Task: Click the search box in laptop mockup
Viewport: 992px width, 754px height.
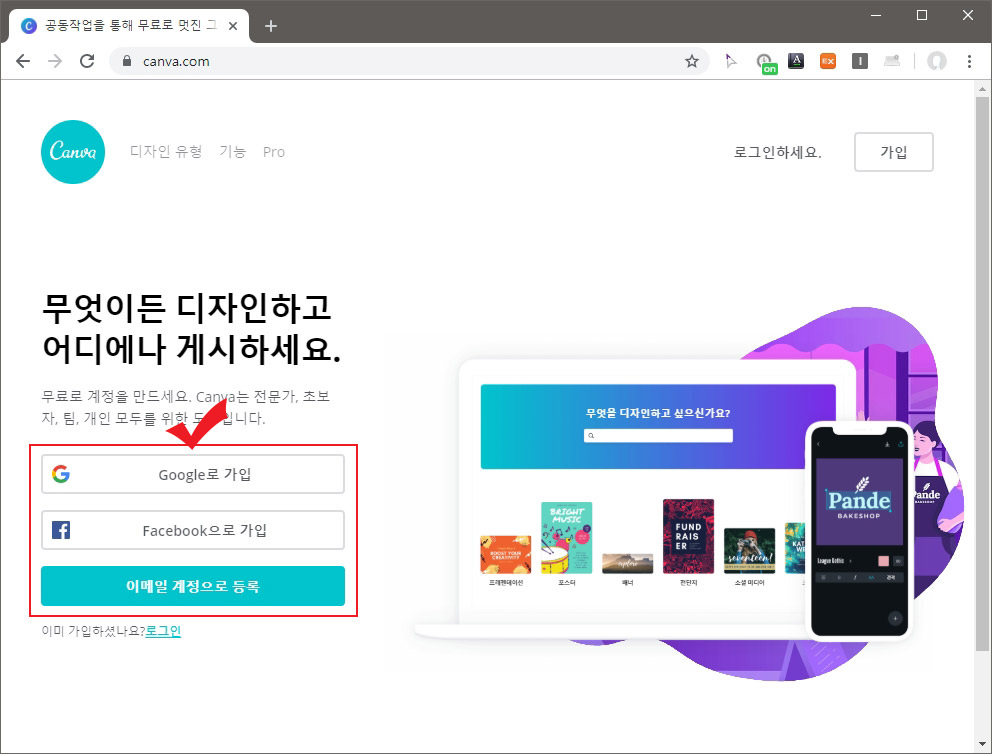Action: [x=658, y=435]
